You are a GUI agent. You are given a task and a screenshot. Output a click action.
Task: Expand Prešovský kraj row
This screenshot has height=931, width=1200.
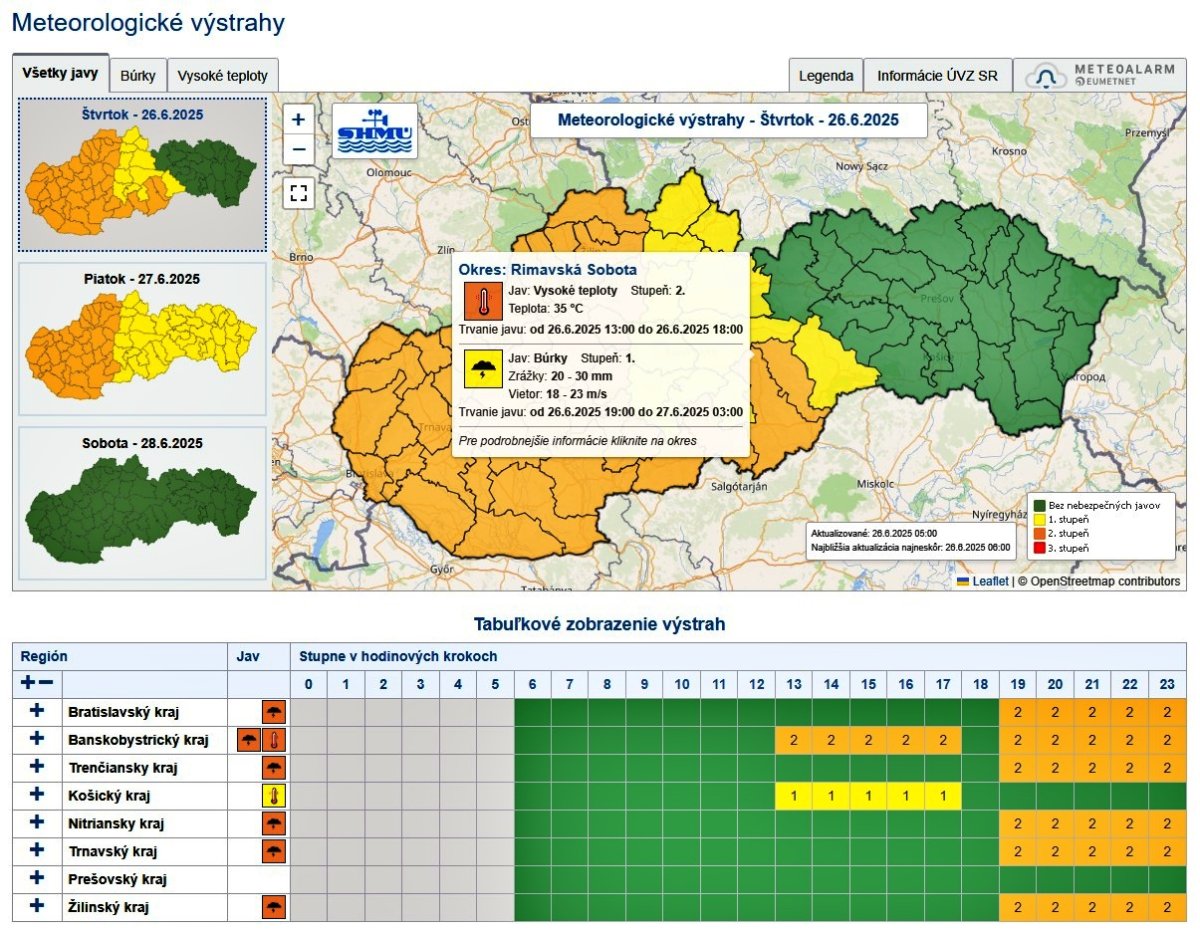(x=37, y=879)
